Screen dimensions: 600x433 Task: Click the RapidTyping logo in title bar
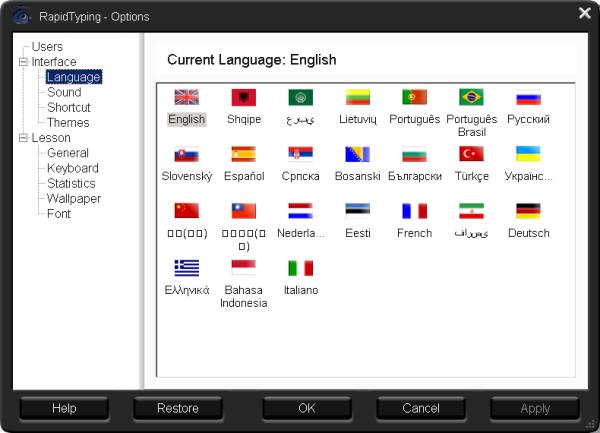tap(21, 16)
